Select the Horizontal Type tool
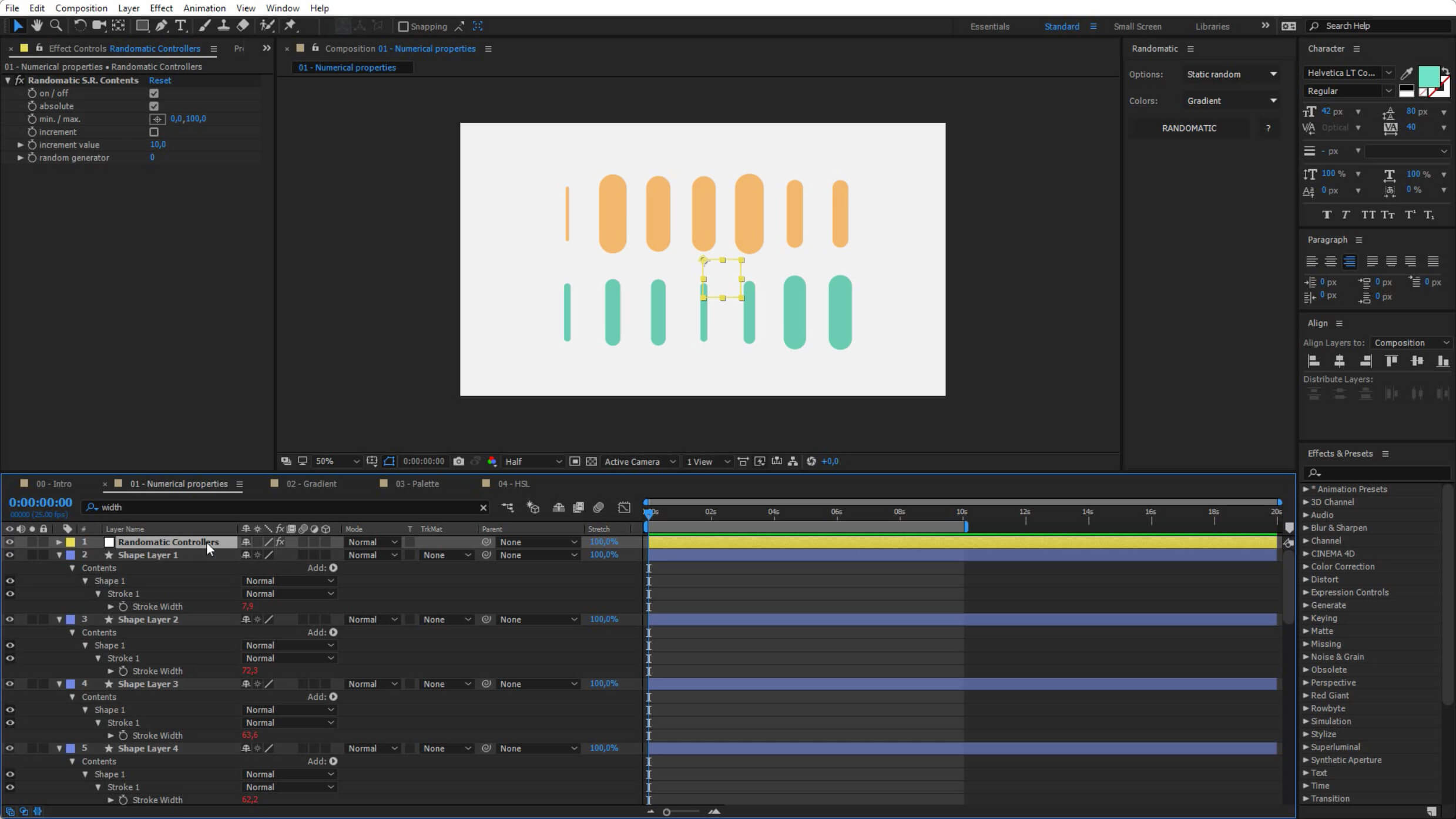Image resolution: width=1456 pixels, height=819 pixels. click(x=180, y=26)
